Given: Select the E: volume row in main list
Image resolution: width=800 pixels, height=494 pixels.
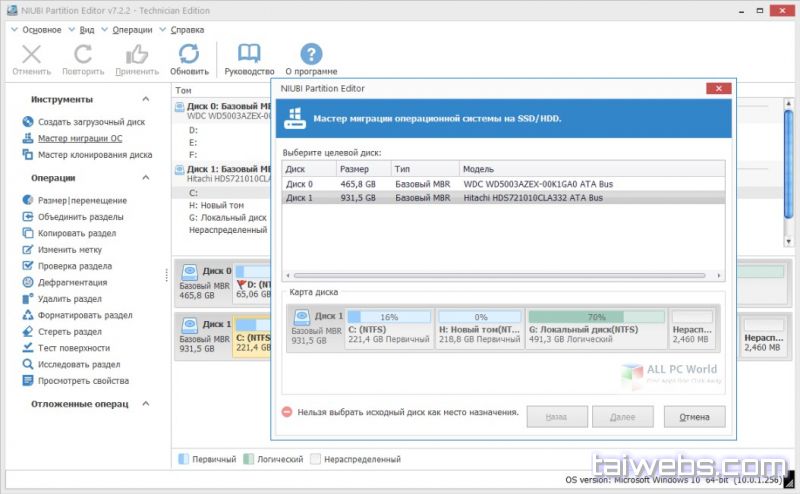Looking at the screenshot, I should 193,142.
